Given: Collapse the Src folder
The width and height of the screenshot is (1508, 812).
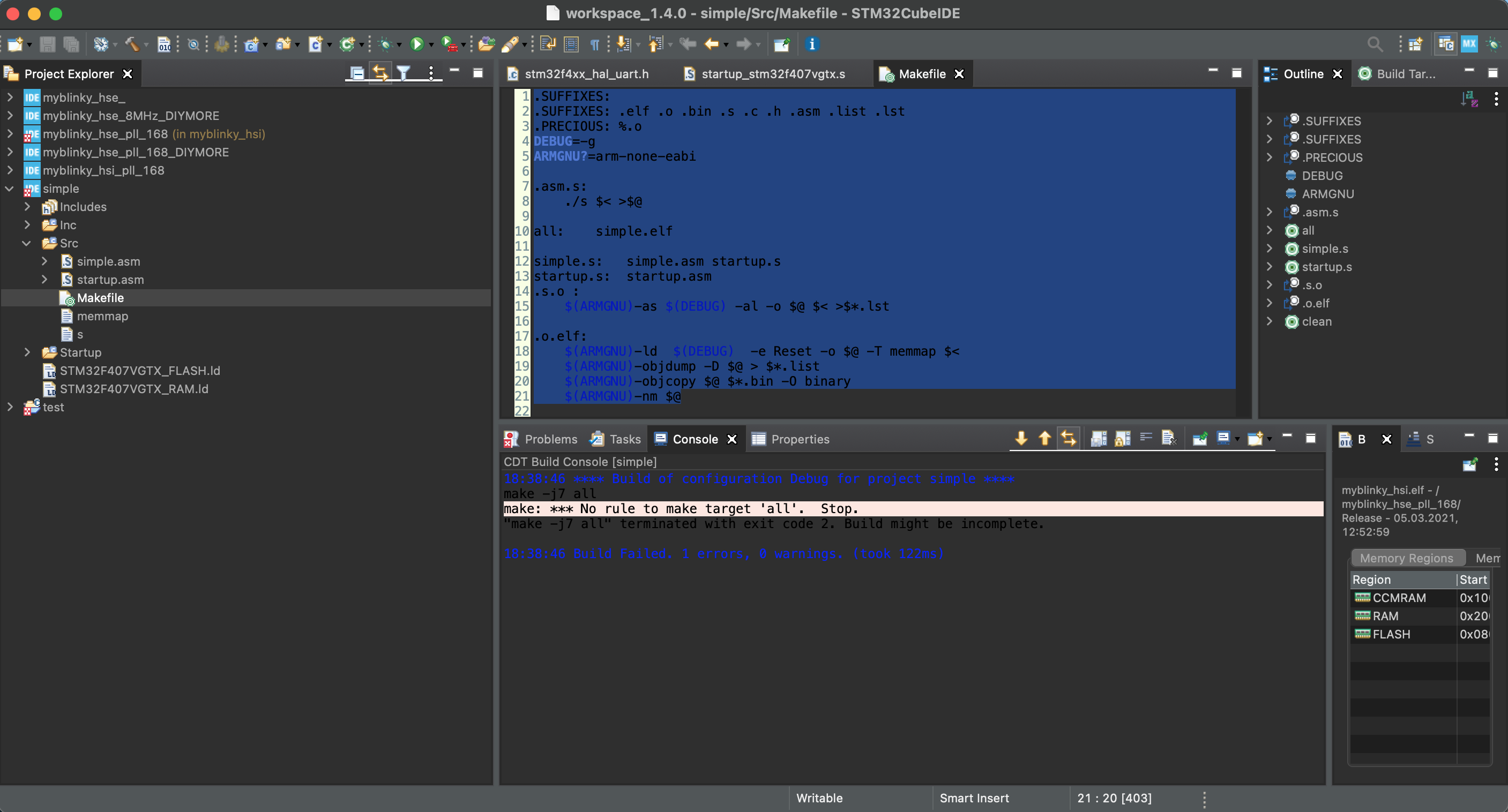Looking at the screenshot, I should 27,243.
